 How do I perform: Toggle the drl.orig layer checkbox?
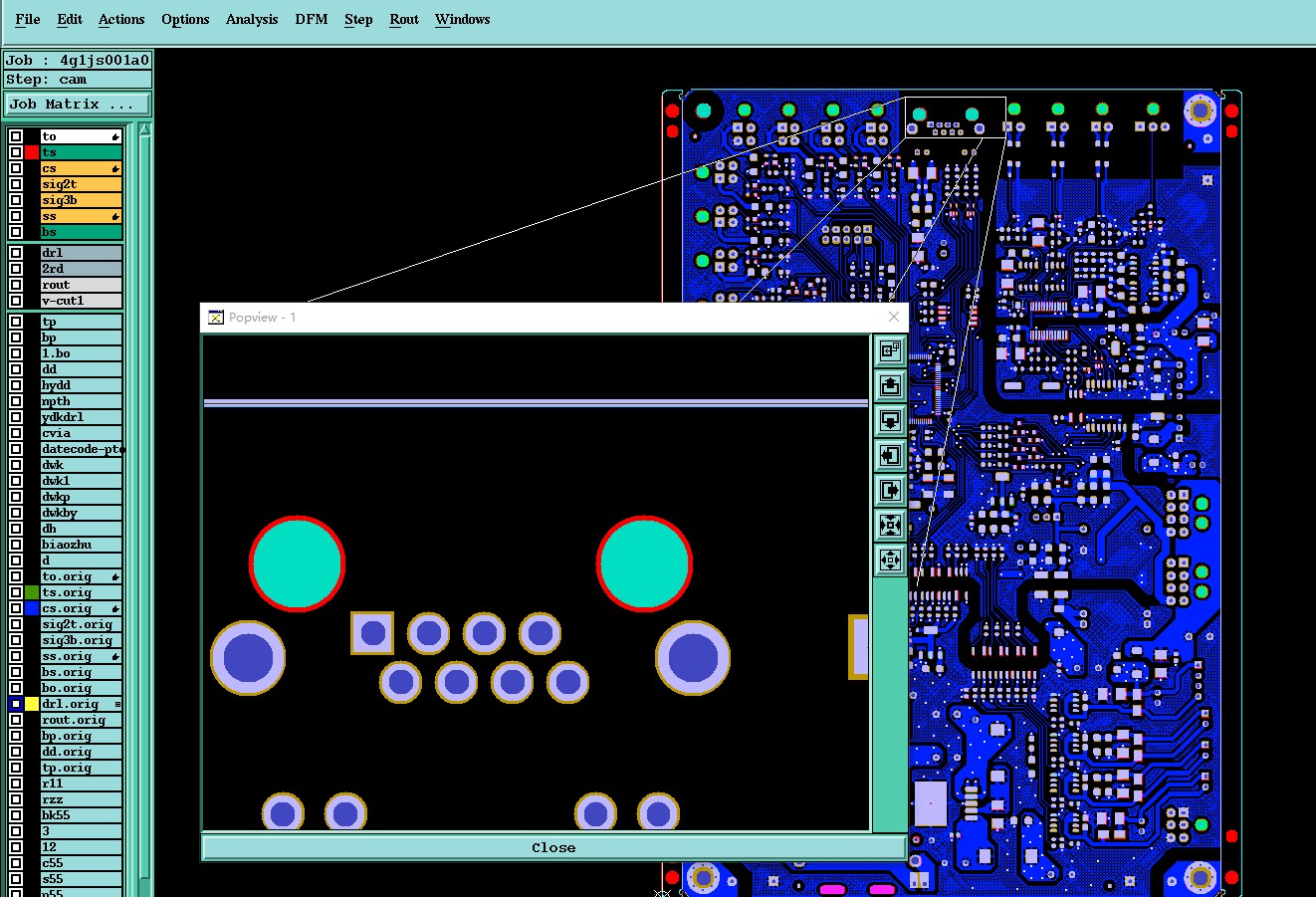pyautogui.click(x=16, y=704)
